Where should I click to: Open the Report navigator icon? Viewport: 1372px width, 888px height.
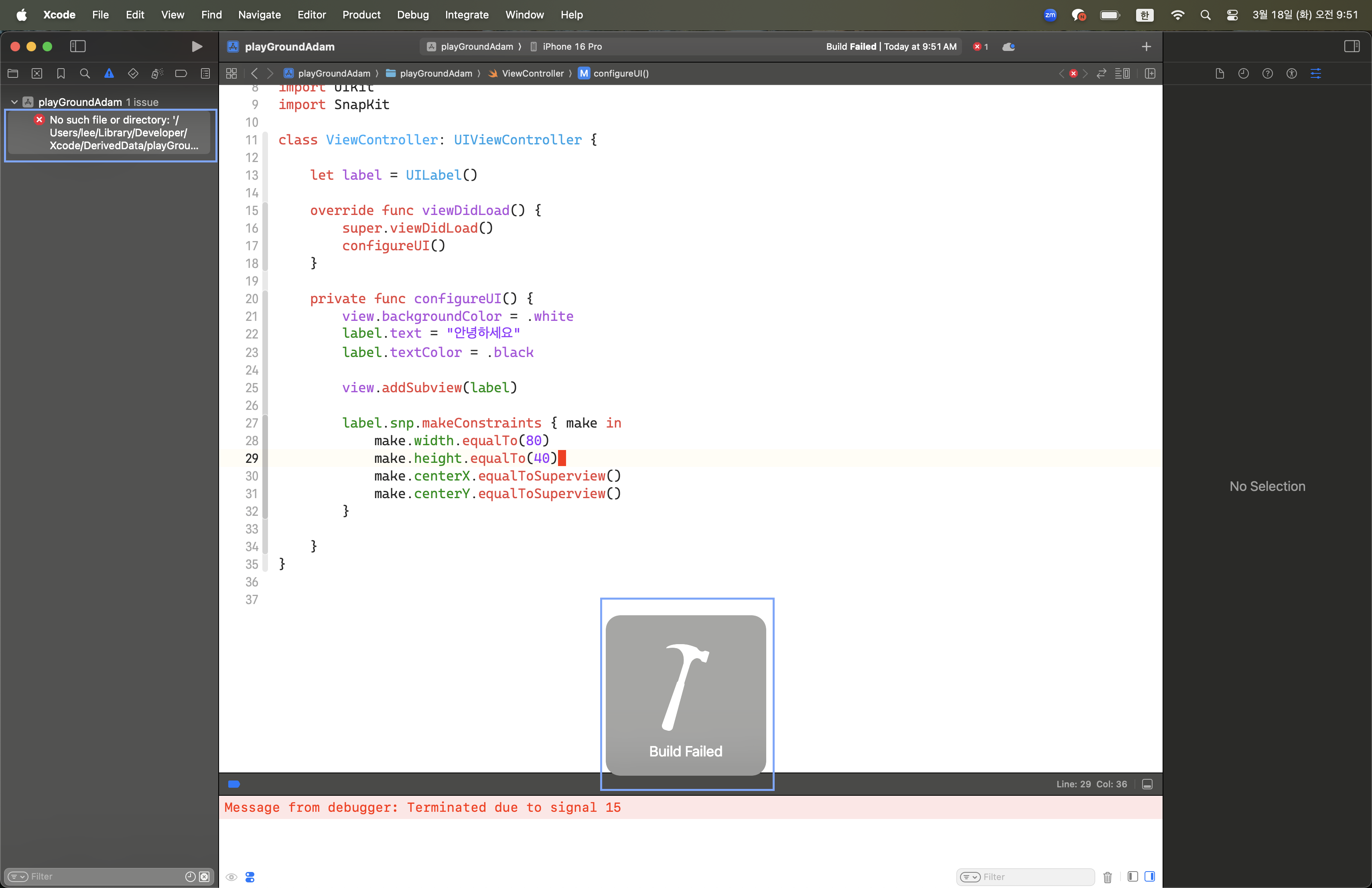pyautogui.click(x=205, y=73)
